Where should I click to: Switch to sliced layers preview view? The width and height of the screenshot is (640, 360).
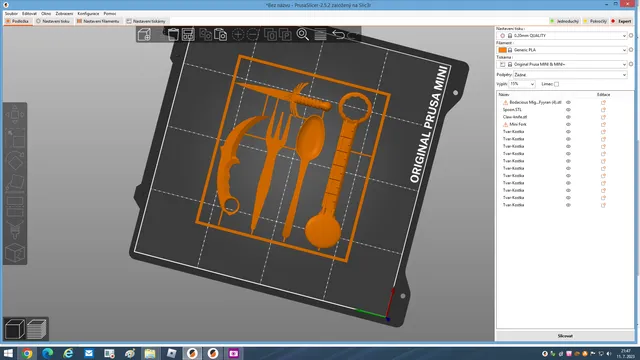click(x=37, y=329)
